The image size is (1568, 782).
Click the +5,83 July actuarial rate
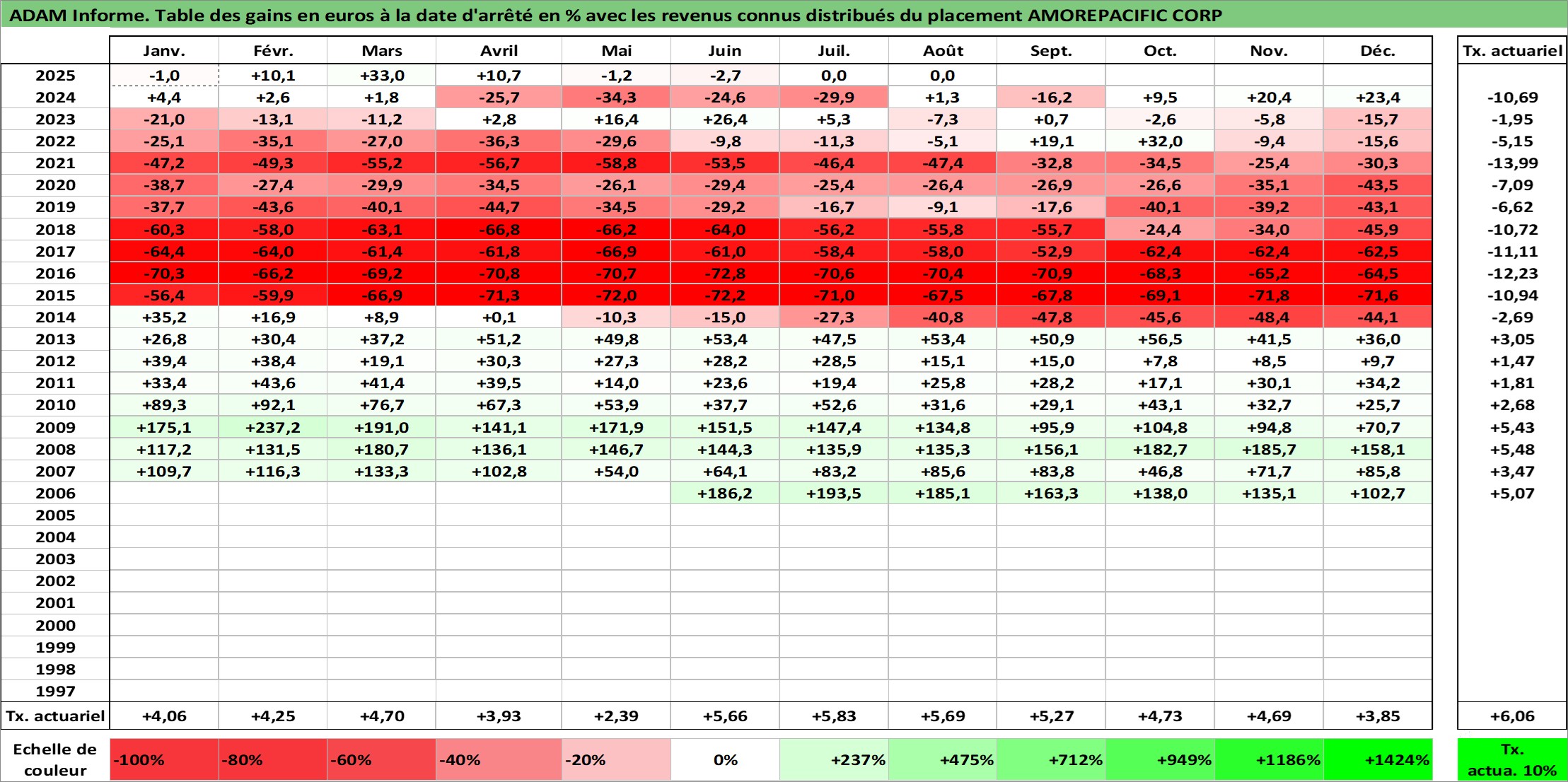tap(834, 716)
